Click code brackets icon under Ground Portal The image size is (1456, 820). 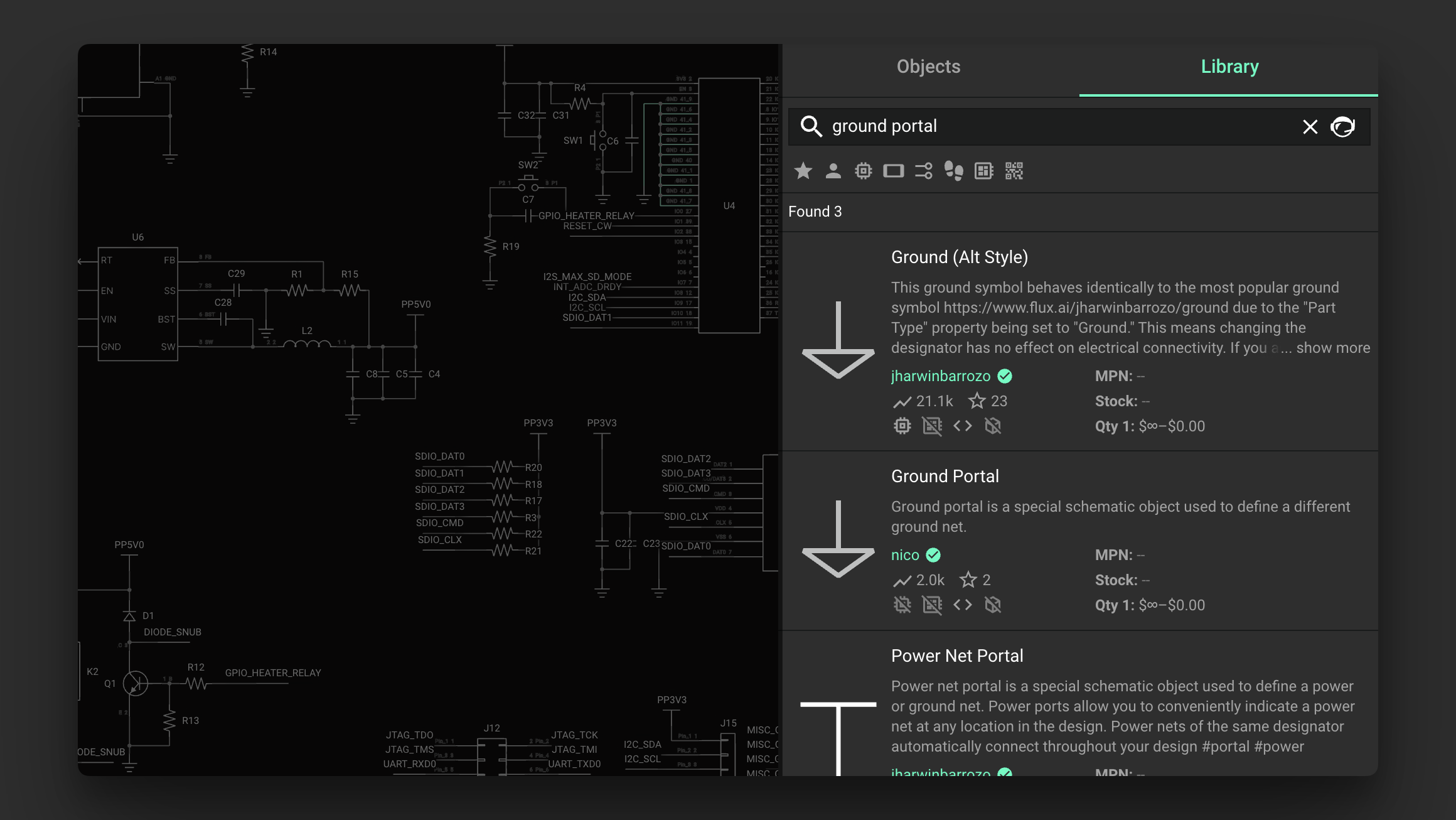[962, 605]
